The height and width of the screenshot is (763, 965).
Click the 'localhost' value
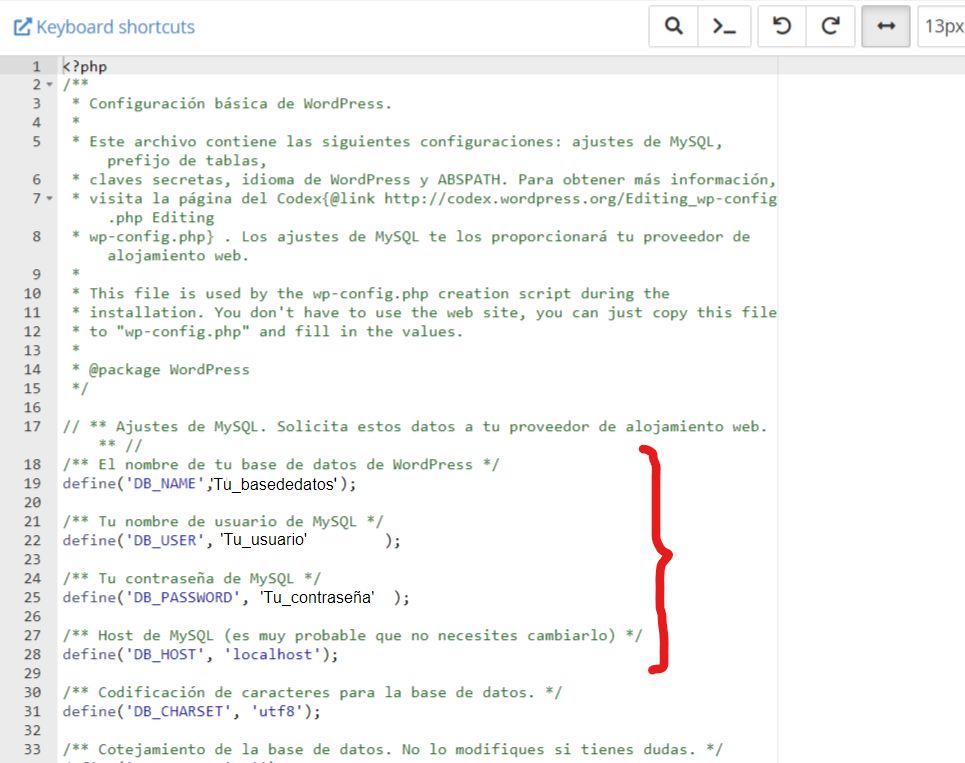coord(273,655)
